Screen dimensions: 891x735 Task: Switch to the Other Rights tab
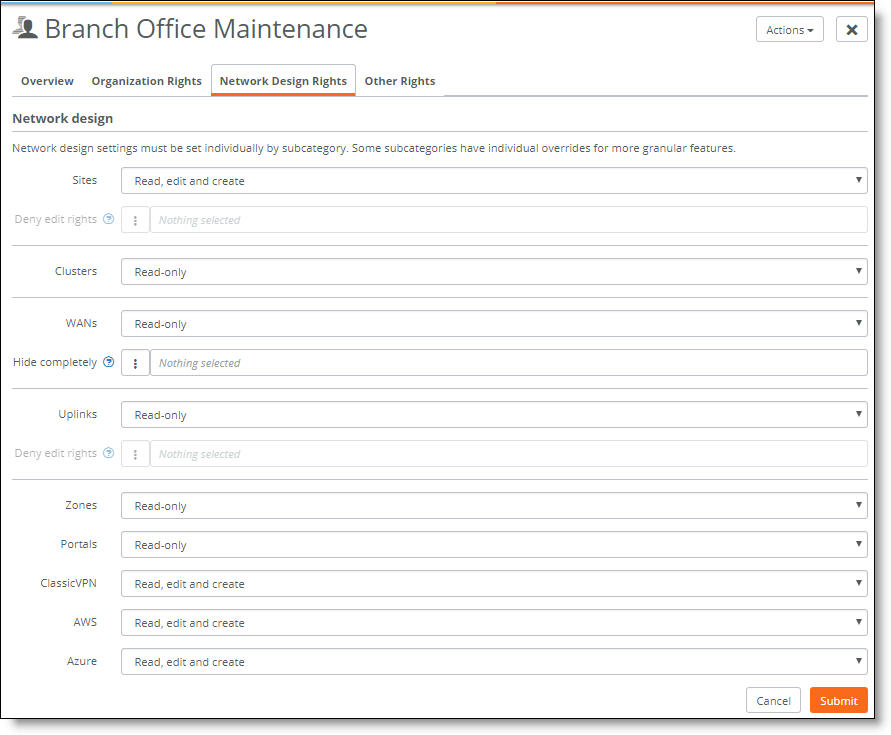pos(399,81)
